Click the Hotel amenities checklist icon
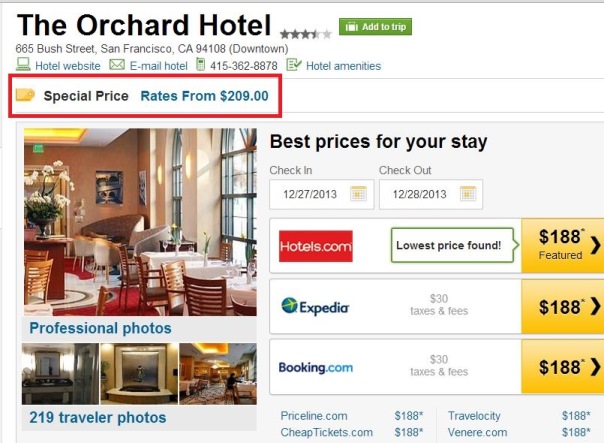604x443 pixels. (294, 64)
